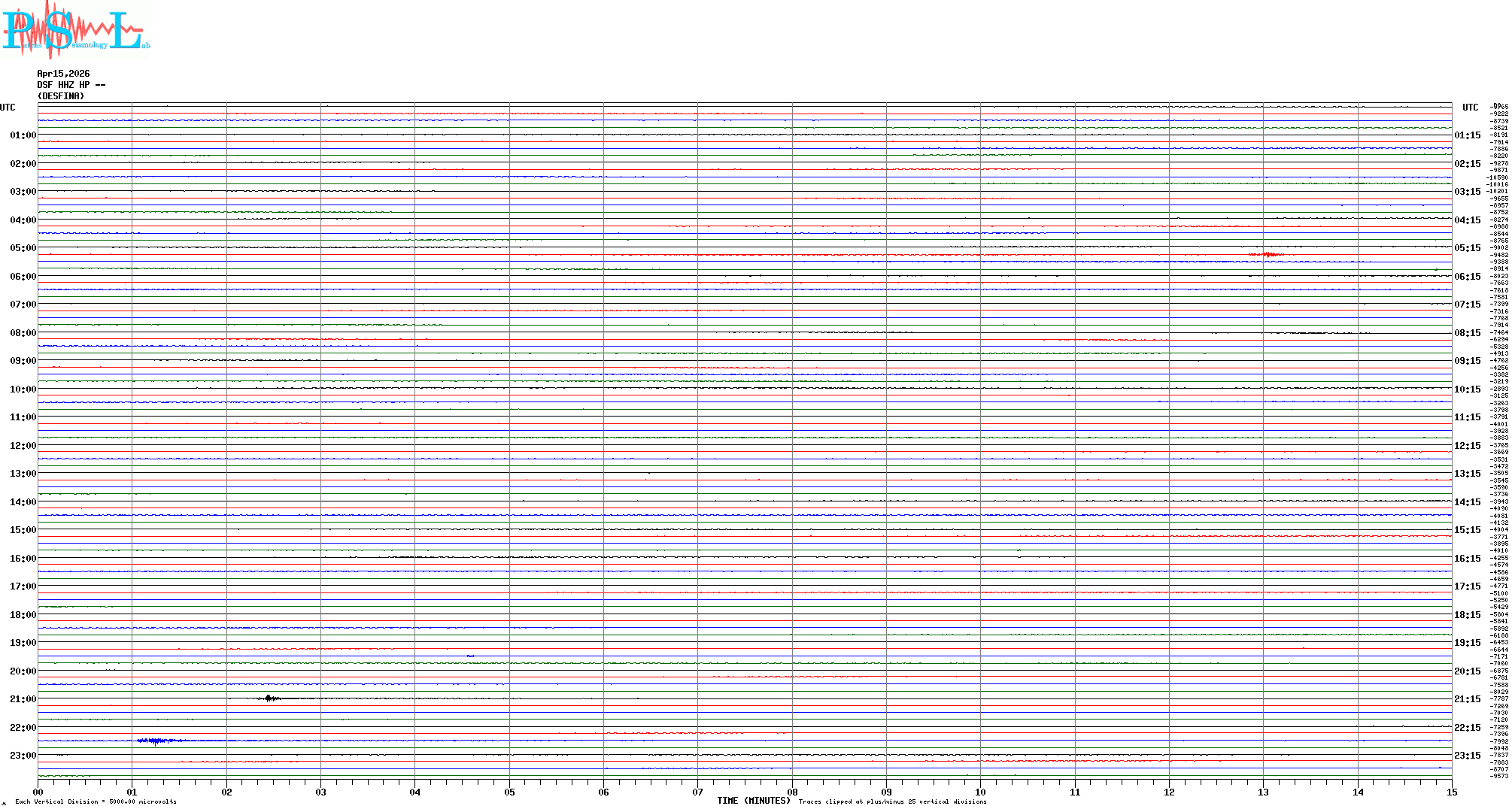Click the TIME (MINUTES) axis title
1512x812 pixels.
[753, 801]
